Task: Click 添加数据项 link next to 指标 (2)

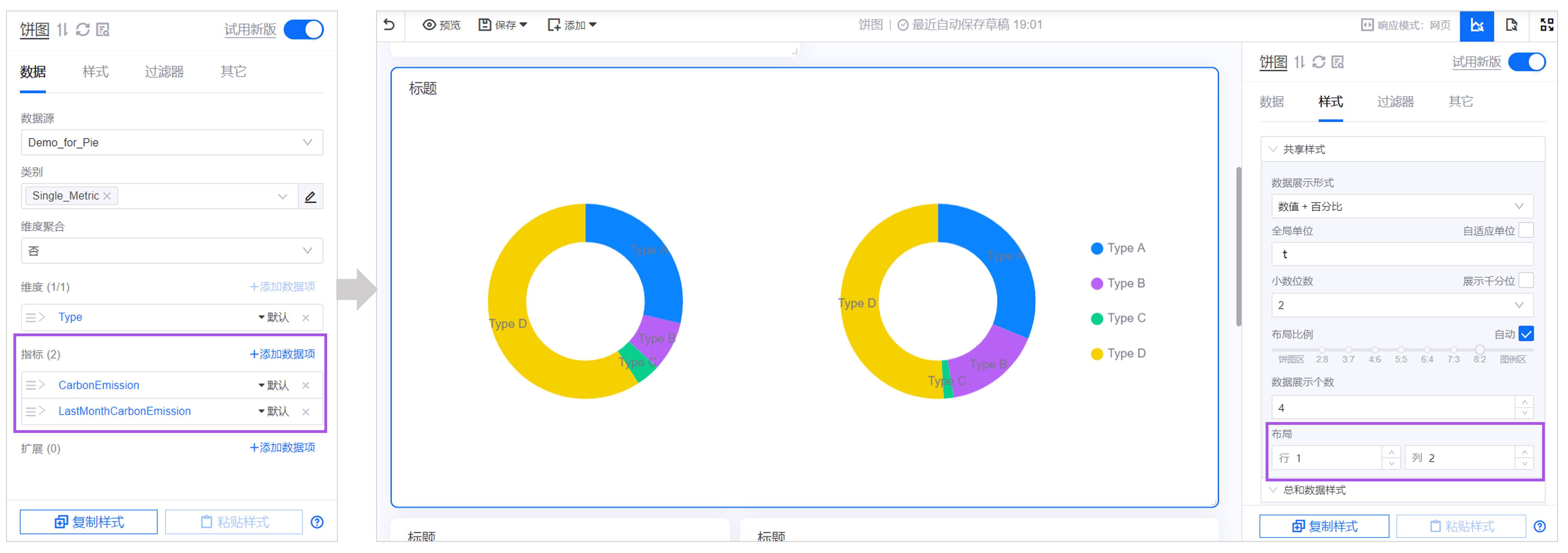Action: [283, 354]
